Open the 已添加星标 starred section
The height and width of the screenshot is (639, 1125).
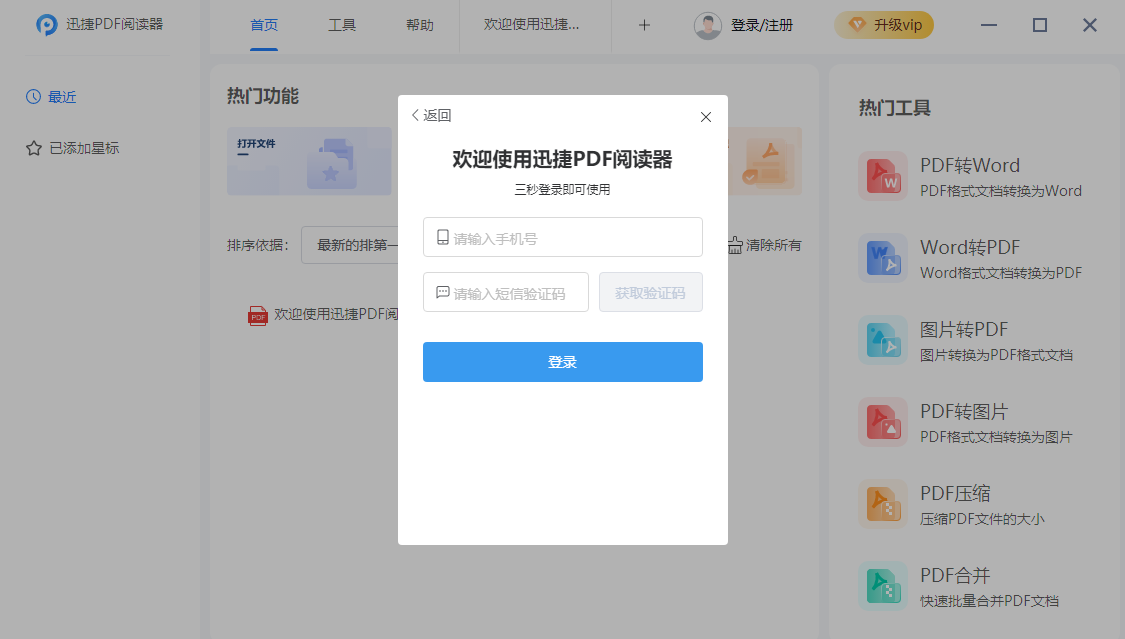click(72, 148)
